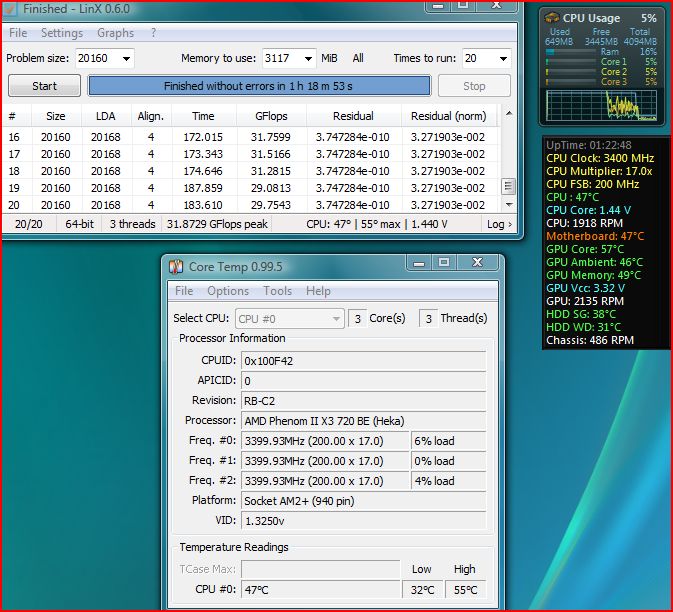This screenshot has width=673, height=612.
Task: Open the Tools menu in Core Temp
Action: click(x=278, y=291)
